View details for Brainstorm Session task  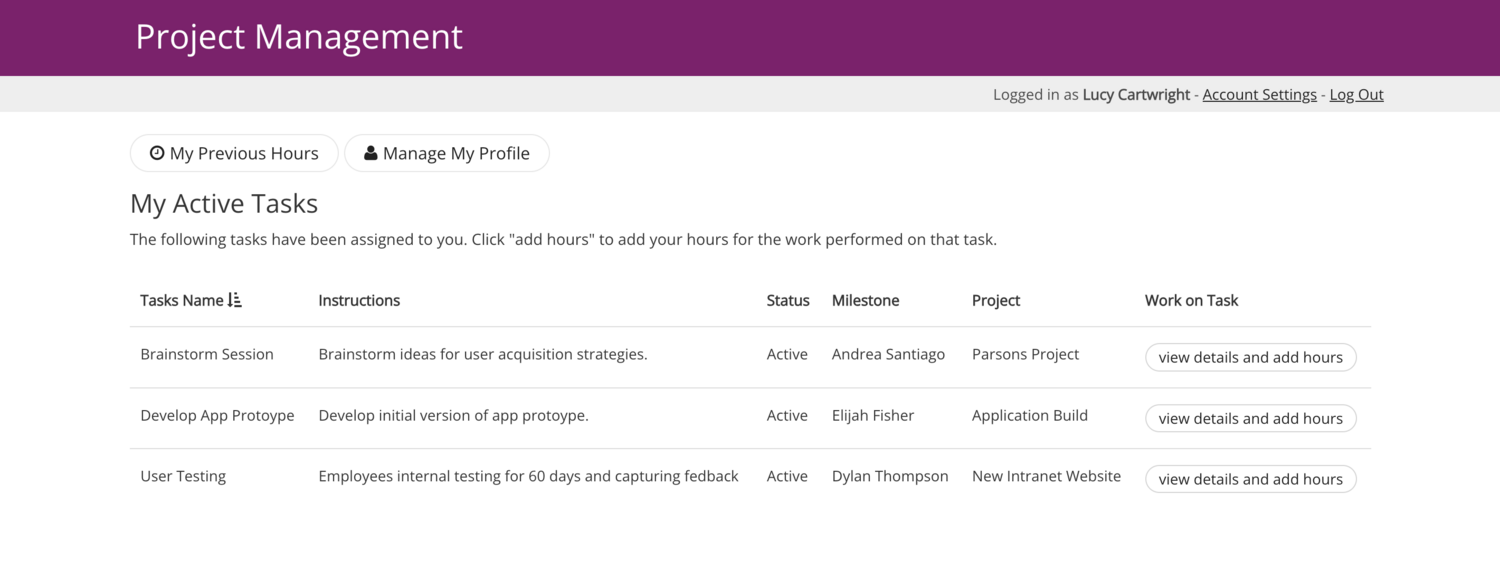pyautogui.click(x=1250, y=357)
